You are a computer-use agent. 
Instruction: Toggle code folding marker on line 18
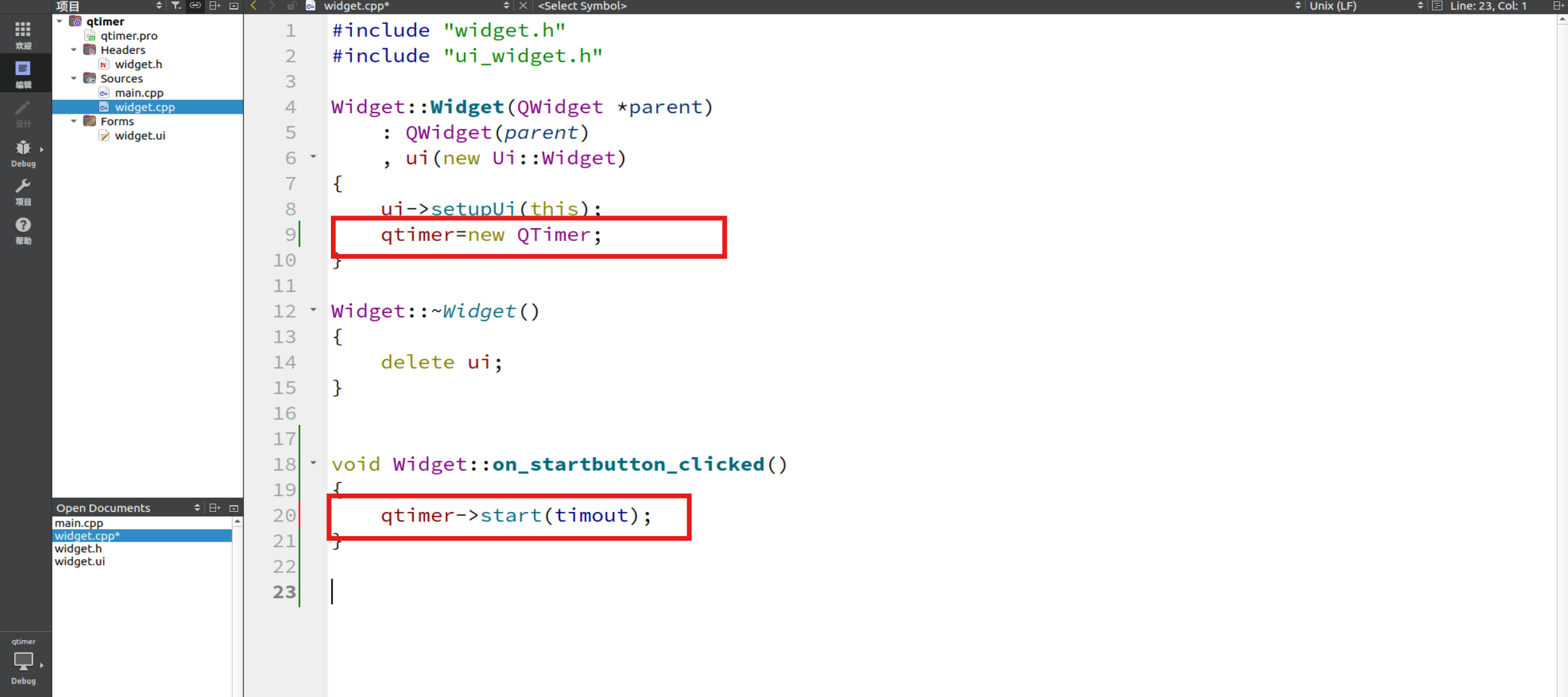coord(313,463)
